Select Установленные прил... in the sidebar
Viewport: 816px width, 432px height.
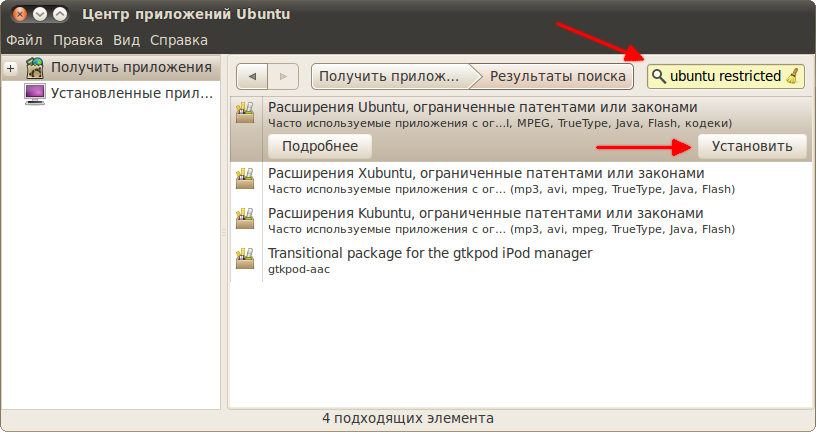pyautogui.click(x=132, y=94)
